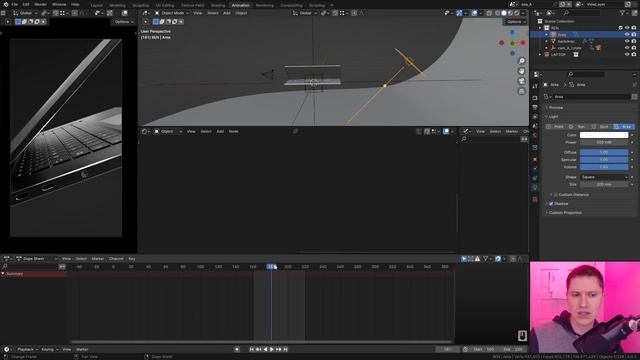Select the Point light type
The width and height of the screenshot is (640, 360).
point(555,127)
